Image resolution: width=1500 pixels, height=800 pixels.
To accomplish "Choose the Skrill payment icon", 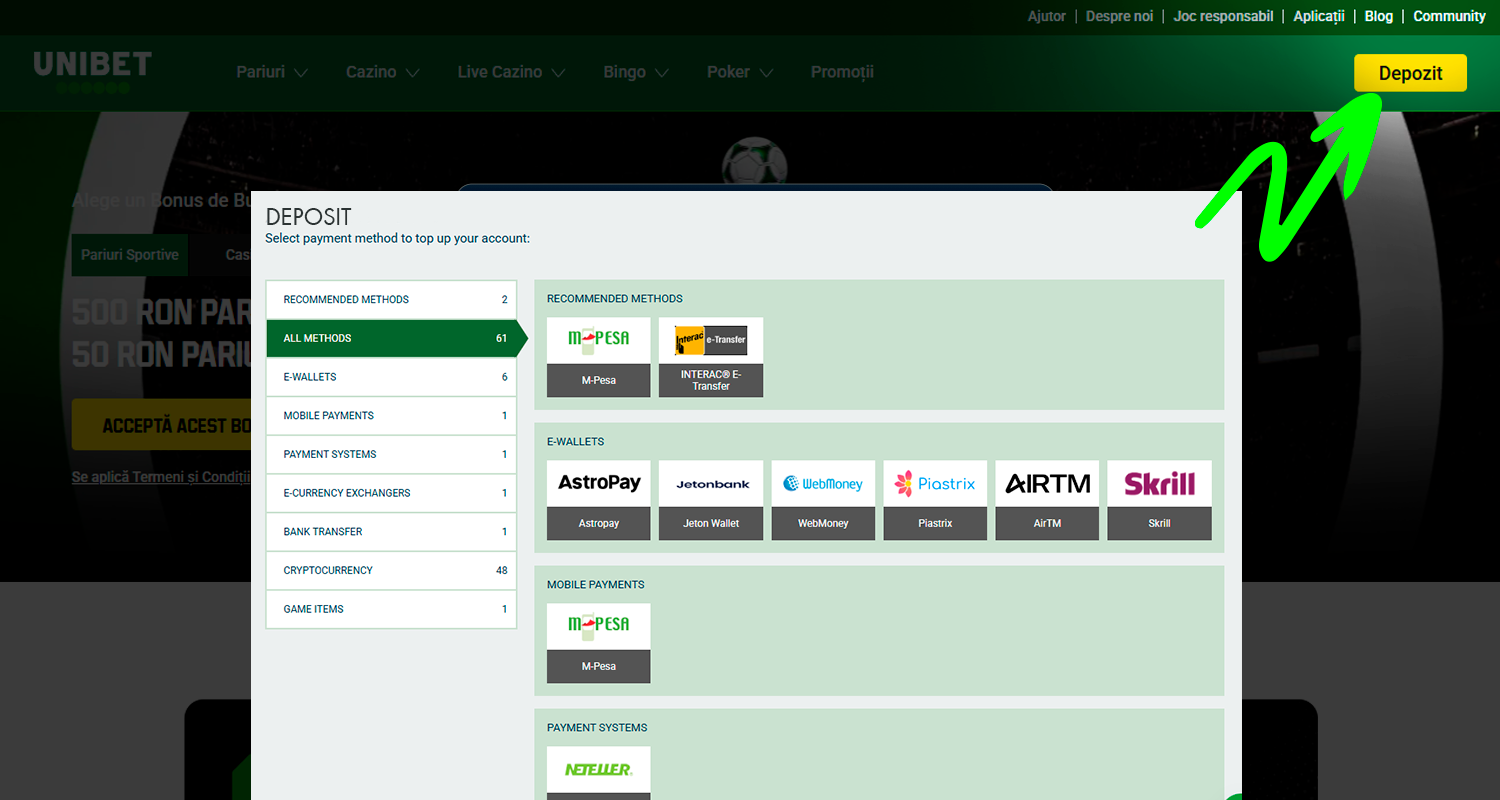I will pos(1159,499).
